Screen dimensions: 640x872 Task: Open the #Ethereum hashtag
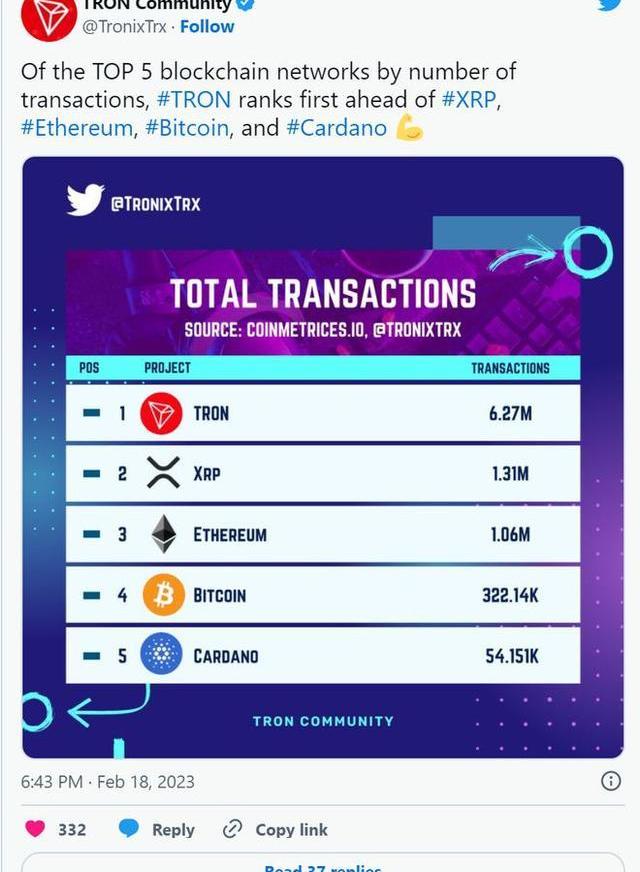click(x=77, y=128)
